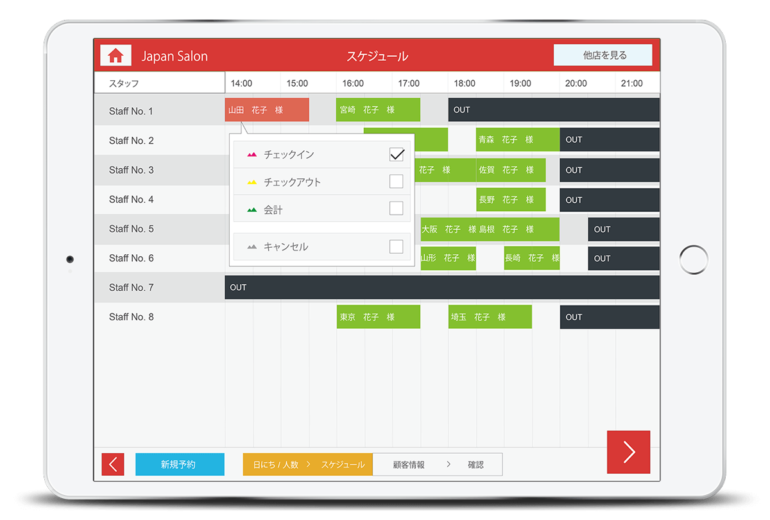Image resolution: width=770 pixels, height=520 pixels.
Task: Tap the blue 新規予約 button
Action: pos(179,465)
